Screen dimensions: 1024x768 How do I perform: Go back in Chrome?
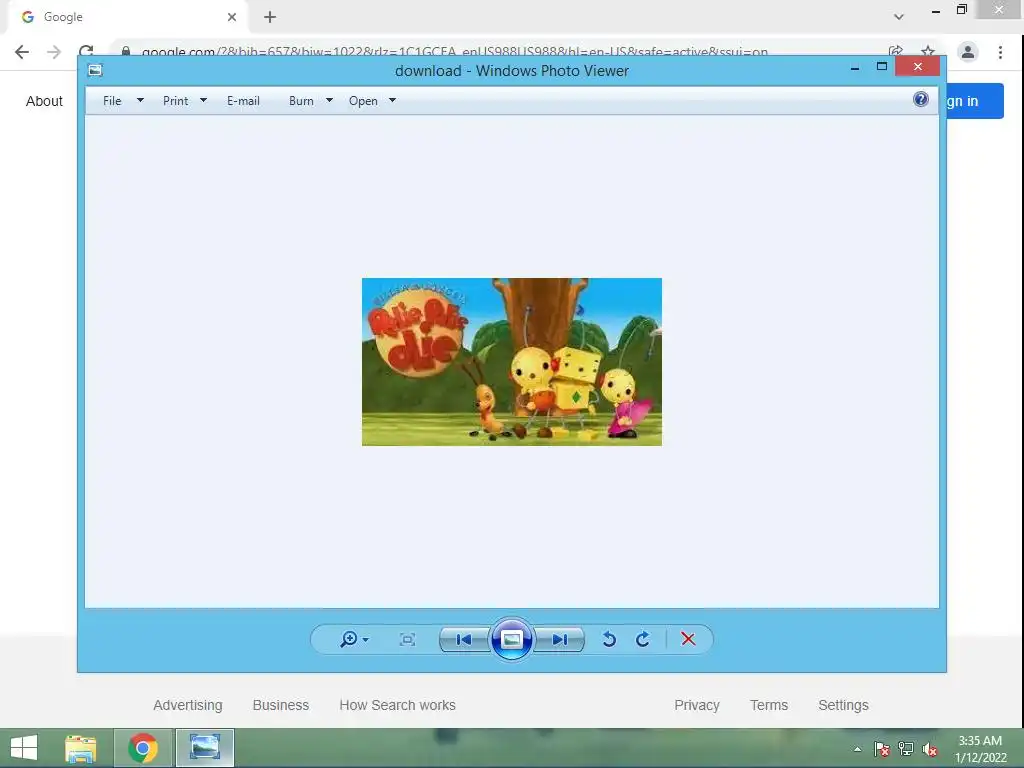22,52
